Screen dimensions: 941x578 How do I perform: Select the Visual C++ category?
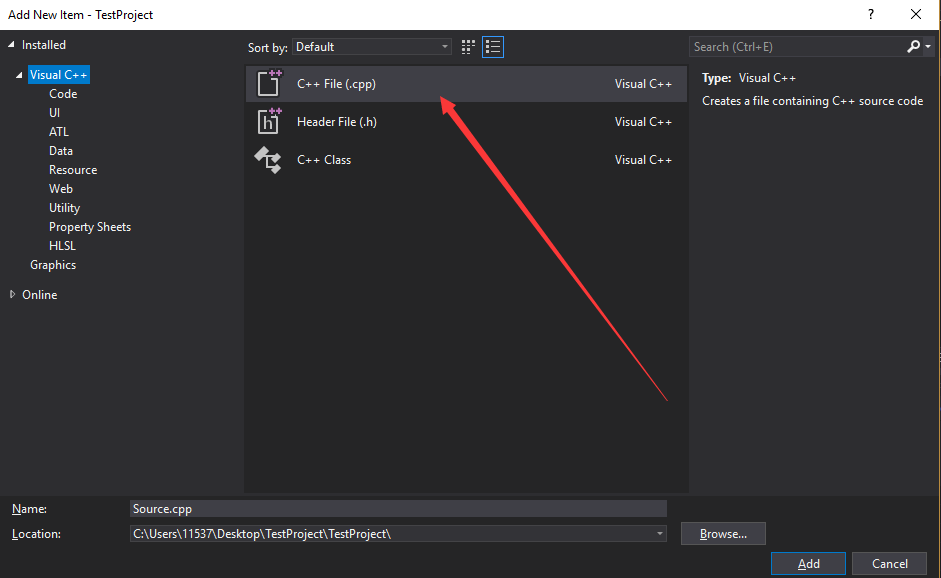click(59, 74)
